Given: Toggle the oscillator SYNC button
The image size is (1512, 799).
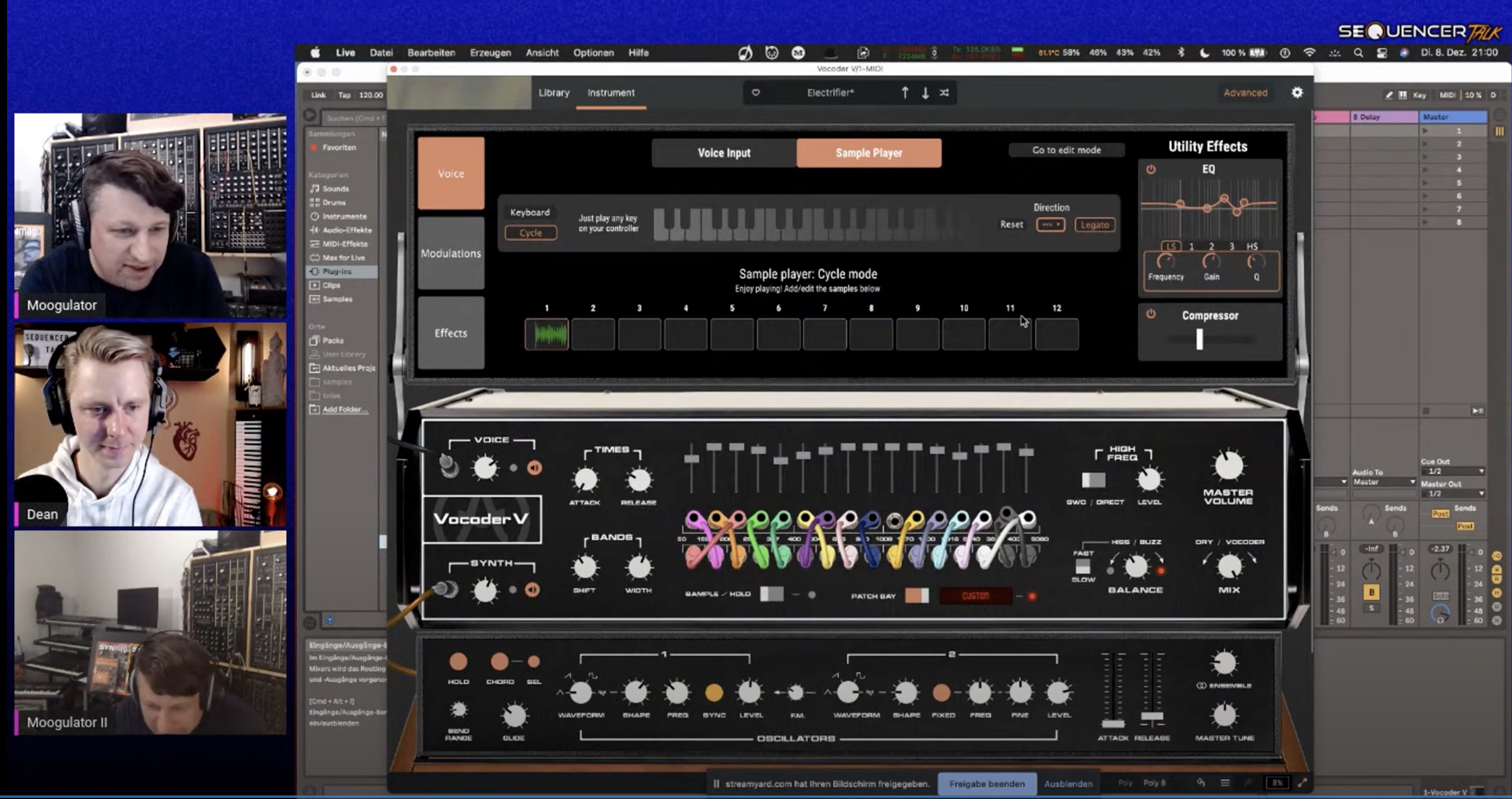Looking at the screenshot, I should (x=714, y=692).
